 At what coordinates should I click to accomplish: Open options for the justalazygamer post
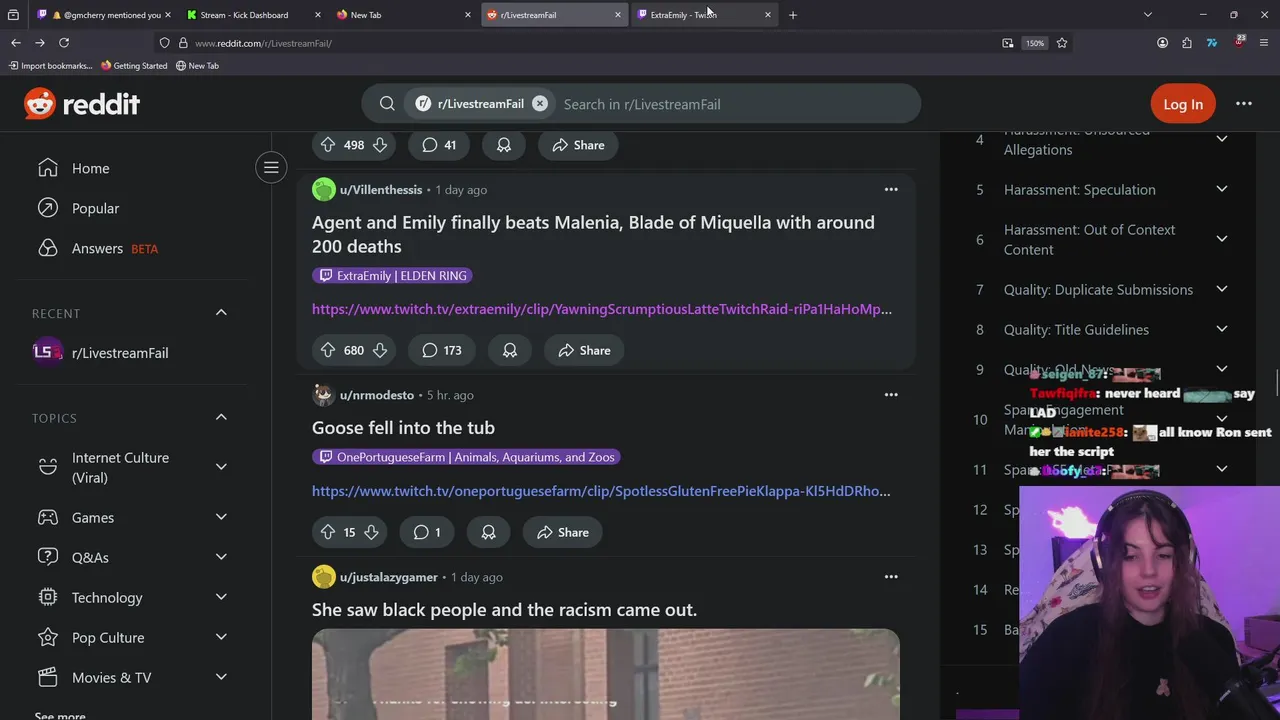pyautogui.click(x=891, y=577)
